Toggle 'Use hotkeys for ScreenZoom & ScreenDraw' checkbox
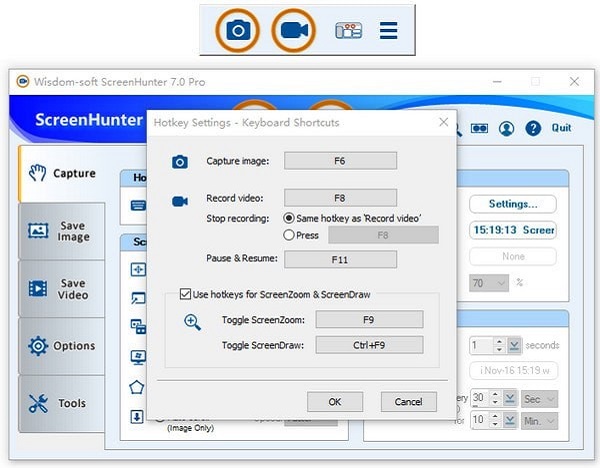 185,294
